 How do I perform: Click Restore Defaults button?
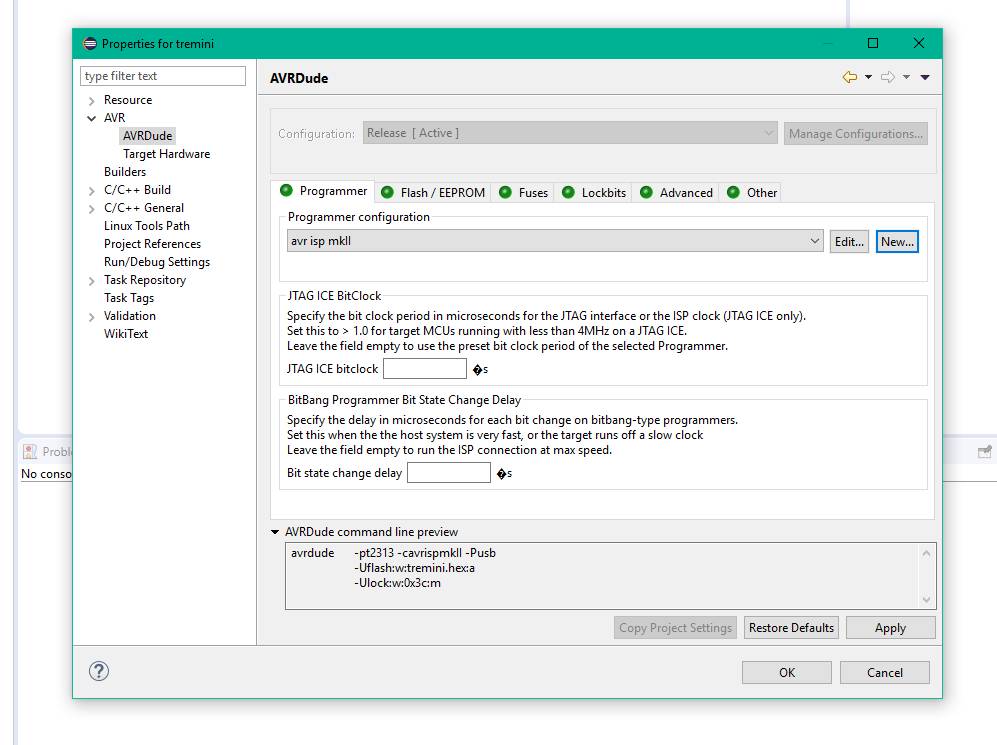coord(791,627)
